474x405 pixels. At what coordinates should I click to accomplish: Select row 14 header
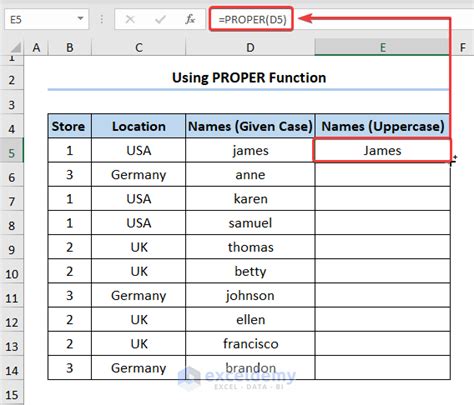(x=12, y=368)
